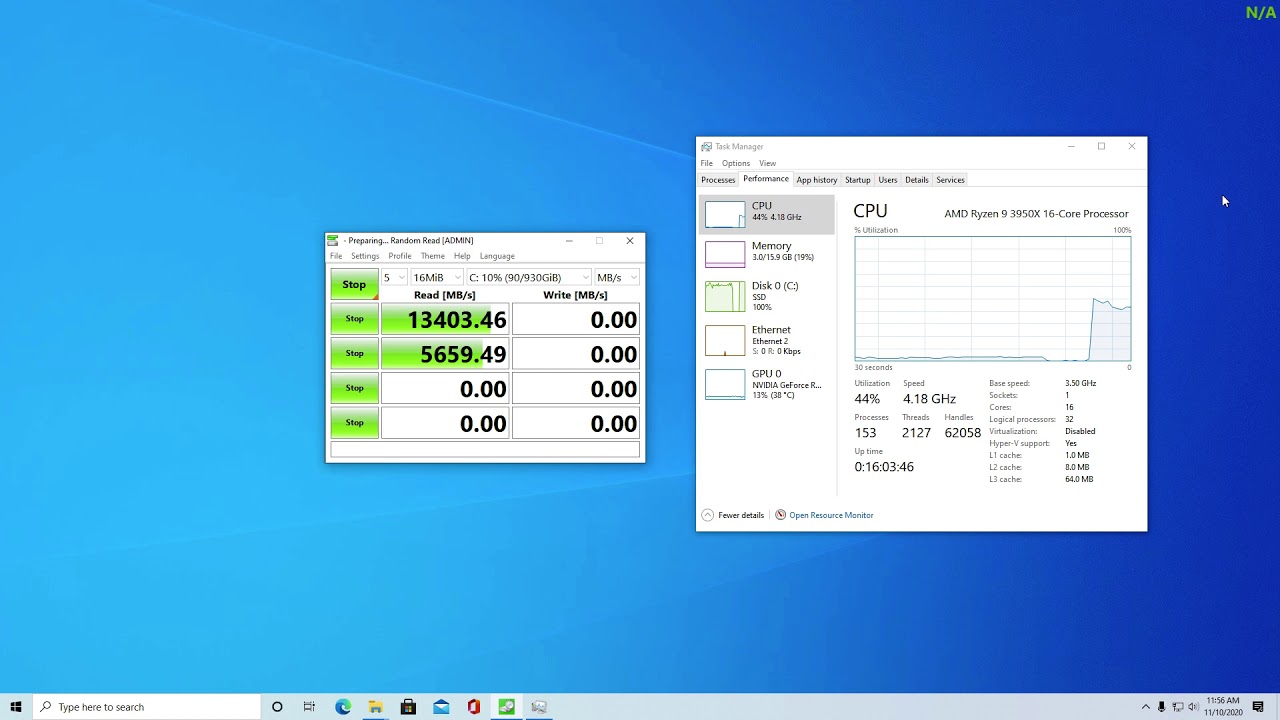
Task: Open CrystalDiskMark Profile menu
Action: click(x=400, y=256)
